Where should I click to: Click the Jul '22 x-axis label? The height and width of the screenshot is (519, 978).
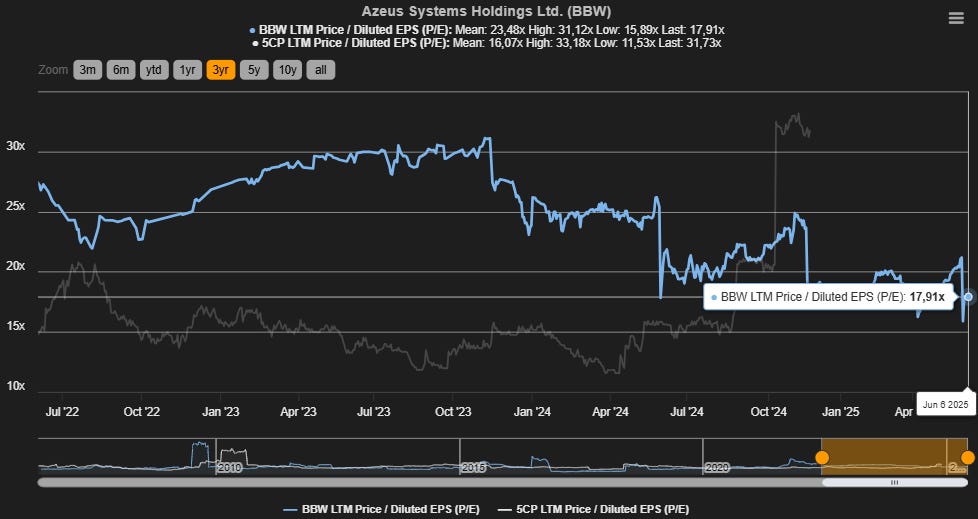[x=62, y=412]
